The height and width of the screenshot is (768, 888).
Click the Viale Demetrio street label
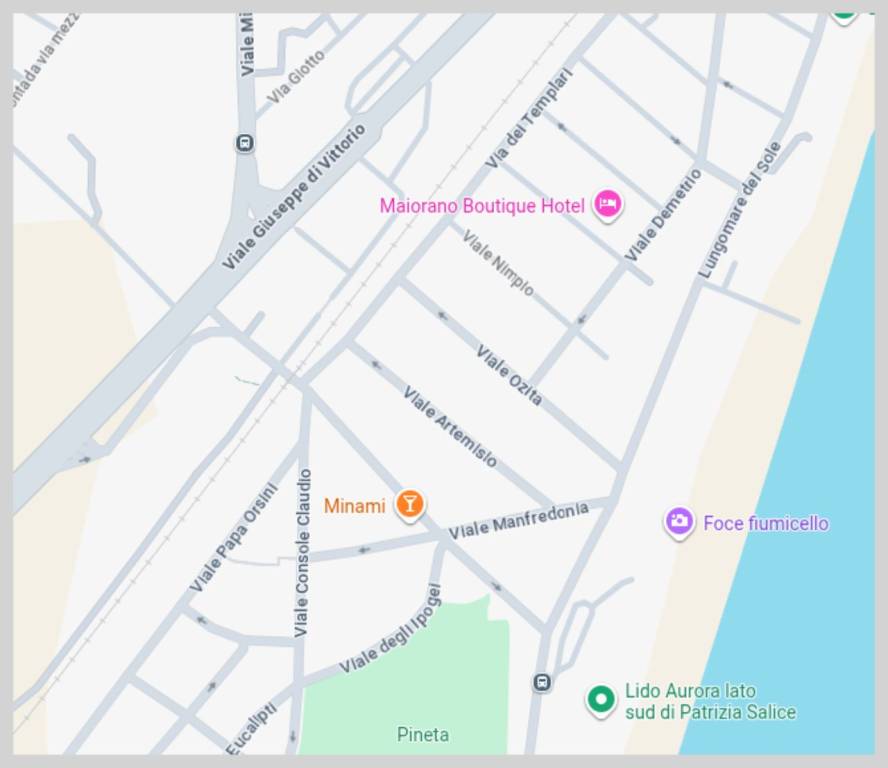(x=663, y=215)
